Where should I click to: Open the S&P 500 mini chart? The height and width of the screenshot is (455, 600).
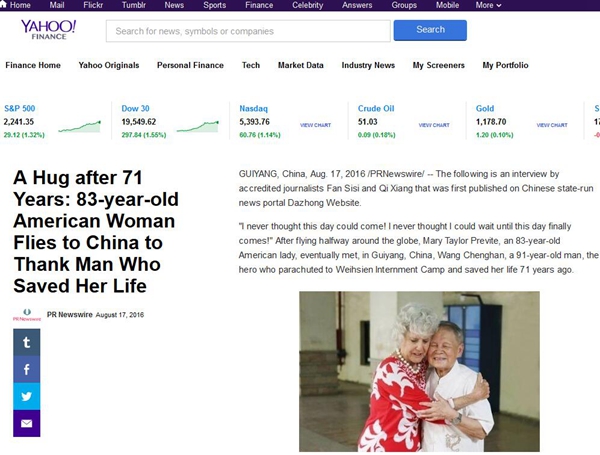click(80, 127)
